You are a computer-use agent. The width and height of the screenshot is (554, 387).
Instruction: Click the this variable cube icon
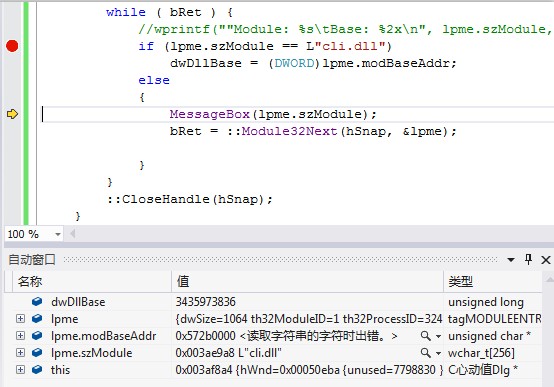[37, 370]
